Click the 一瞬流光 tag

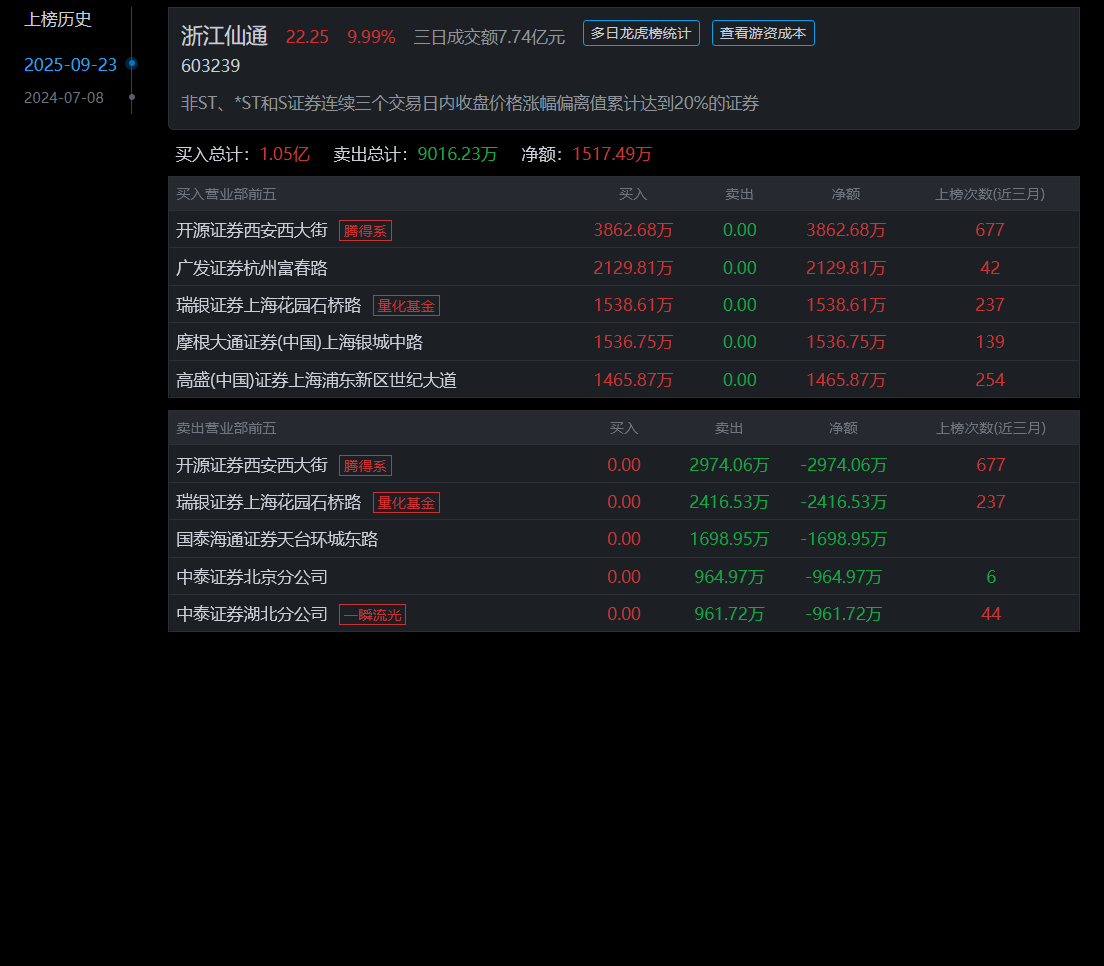pyautogui.click(x=372, y=615)
